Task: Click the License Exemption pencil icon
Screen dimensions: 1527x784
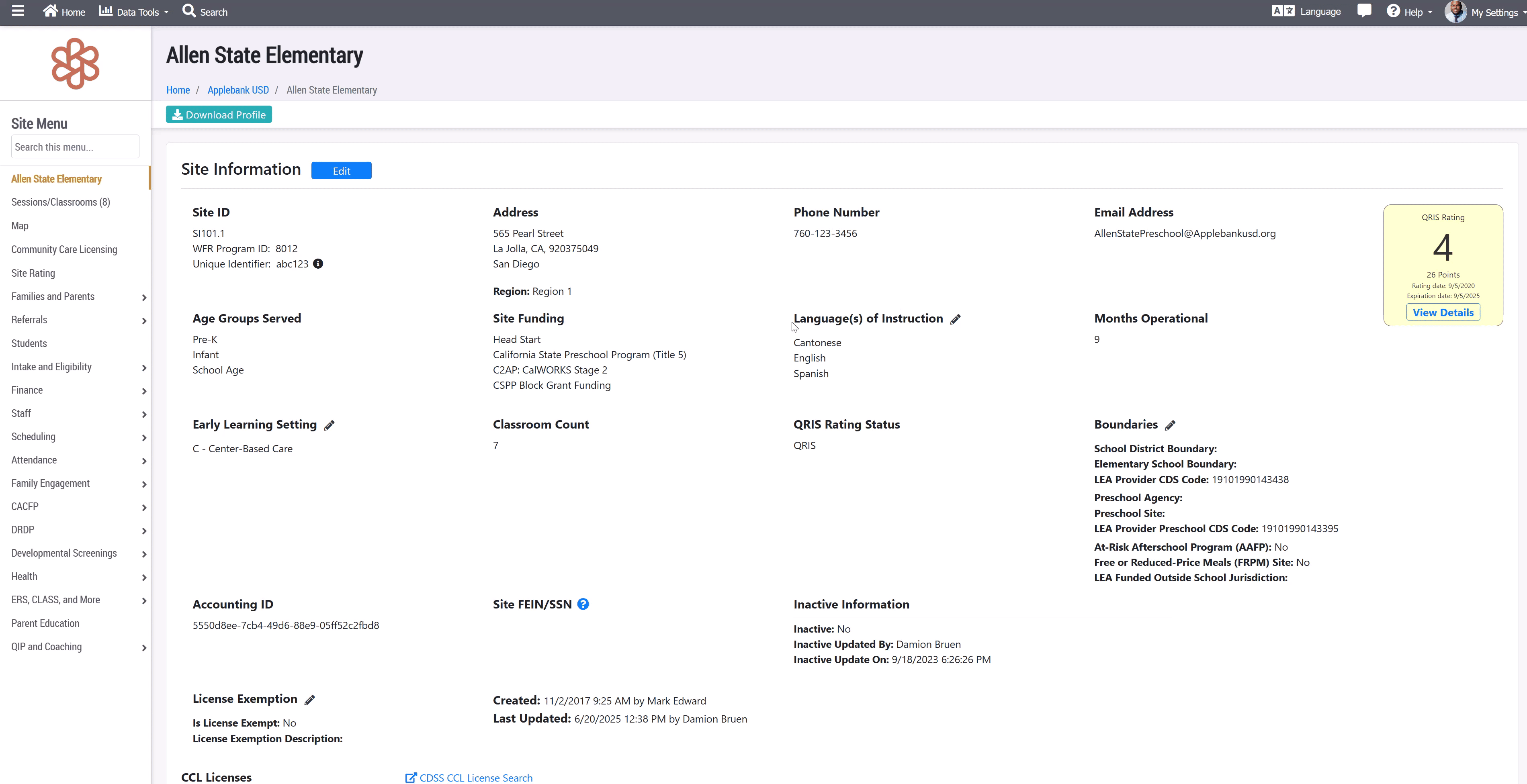Action: click(309, 700)
